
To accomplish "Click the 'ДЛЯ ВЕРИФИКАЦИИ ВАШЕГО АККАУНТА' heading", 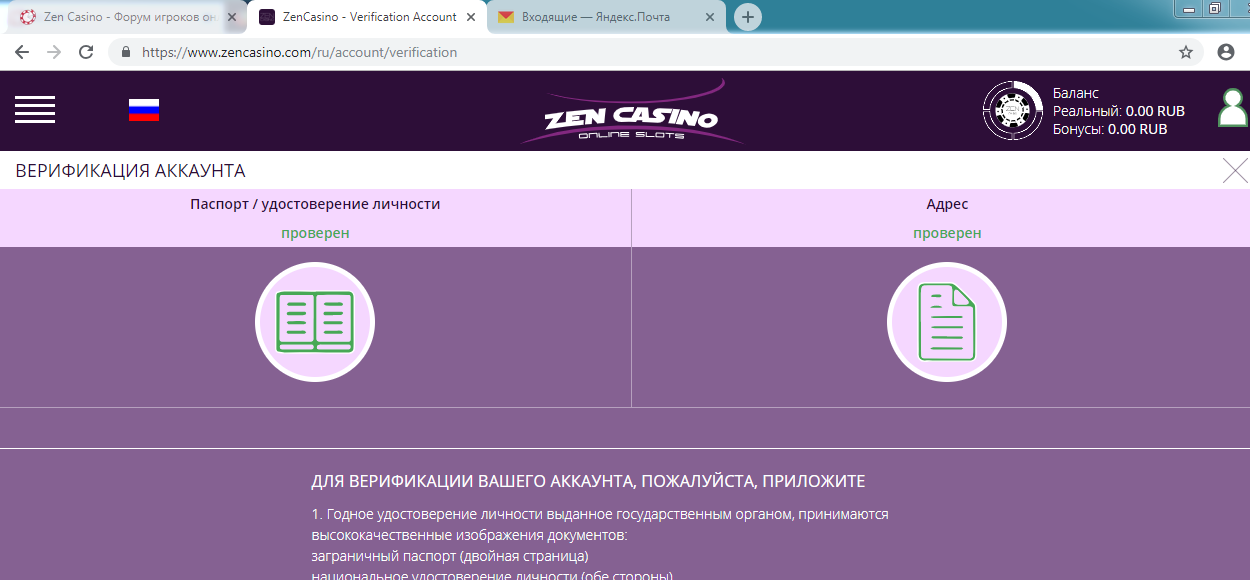I will (x=588, y=481).
